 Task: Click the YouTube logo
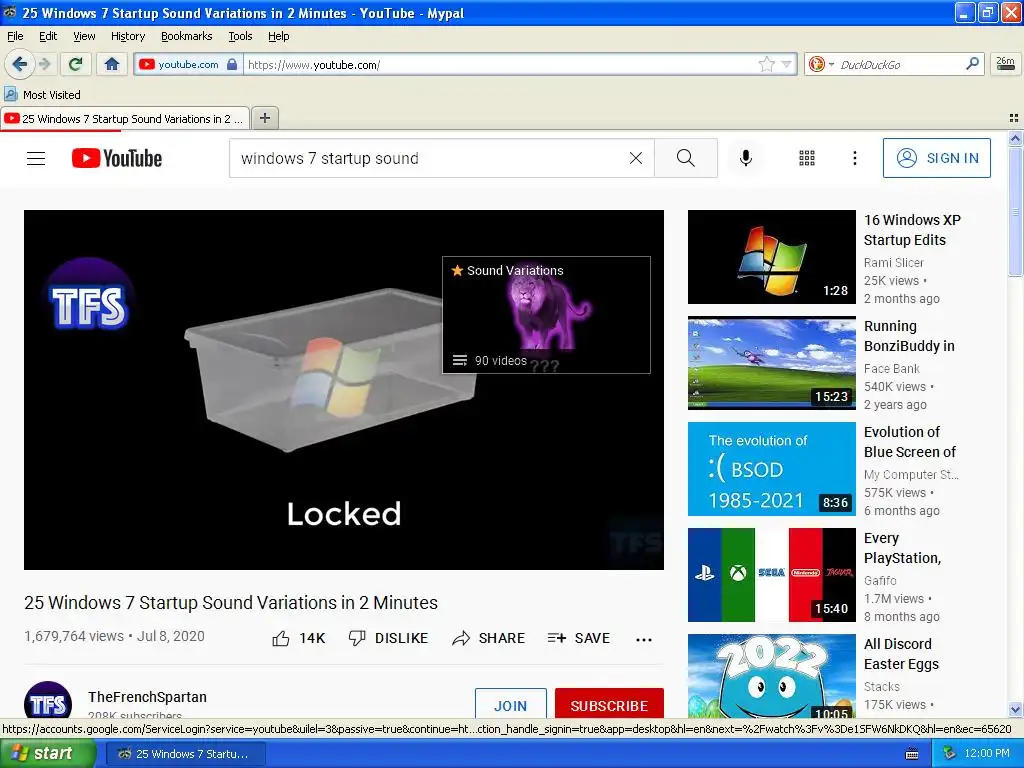(x=117, y=158)
